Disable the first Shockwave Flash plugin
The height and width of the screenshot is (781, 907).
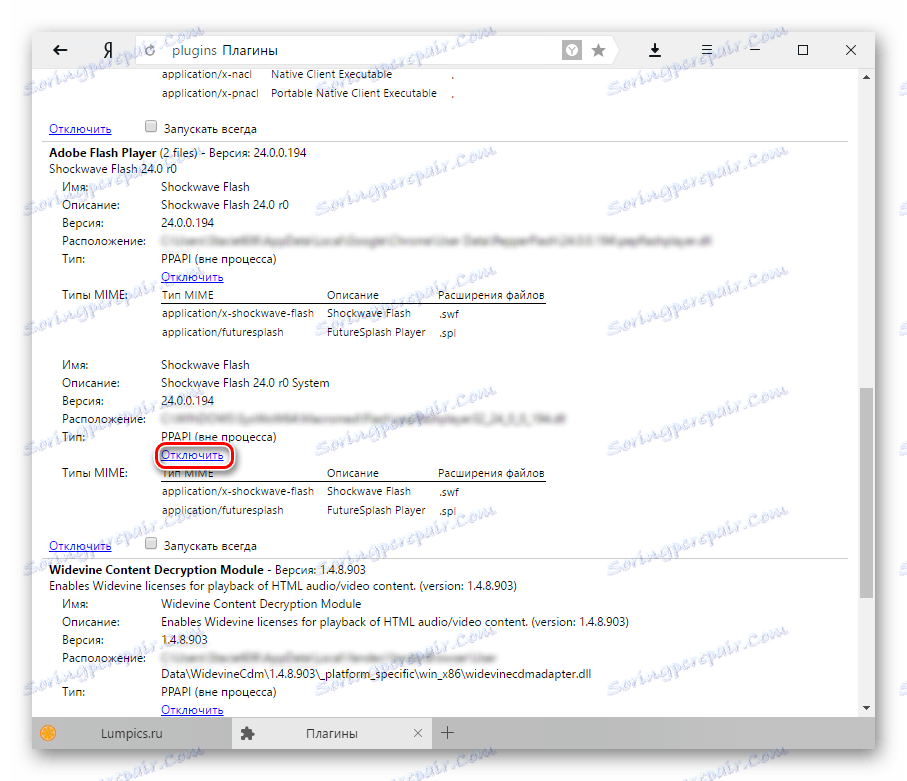194,277
